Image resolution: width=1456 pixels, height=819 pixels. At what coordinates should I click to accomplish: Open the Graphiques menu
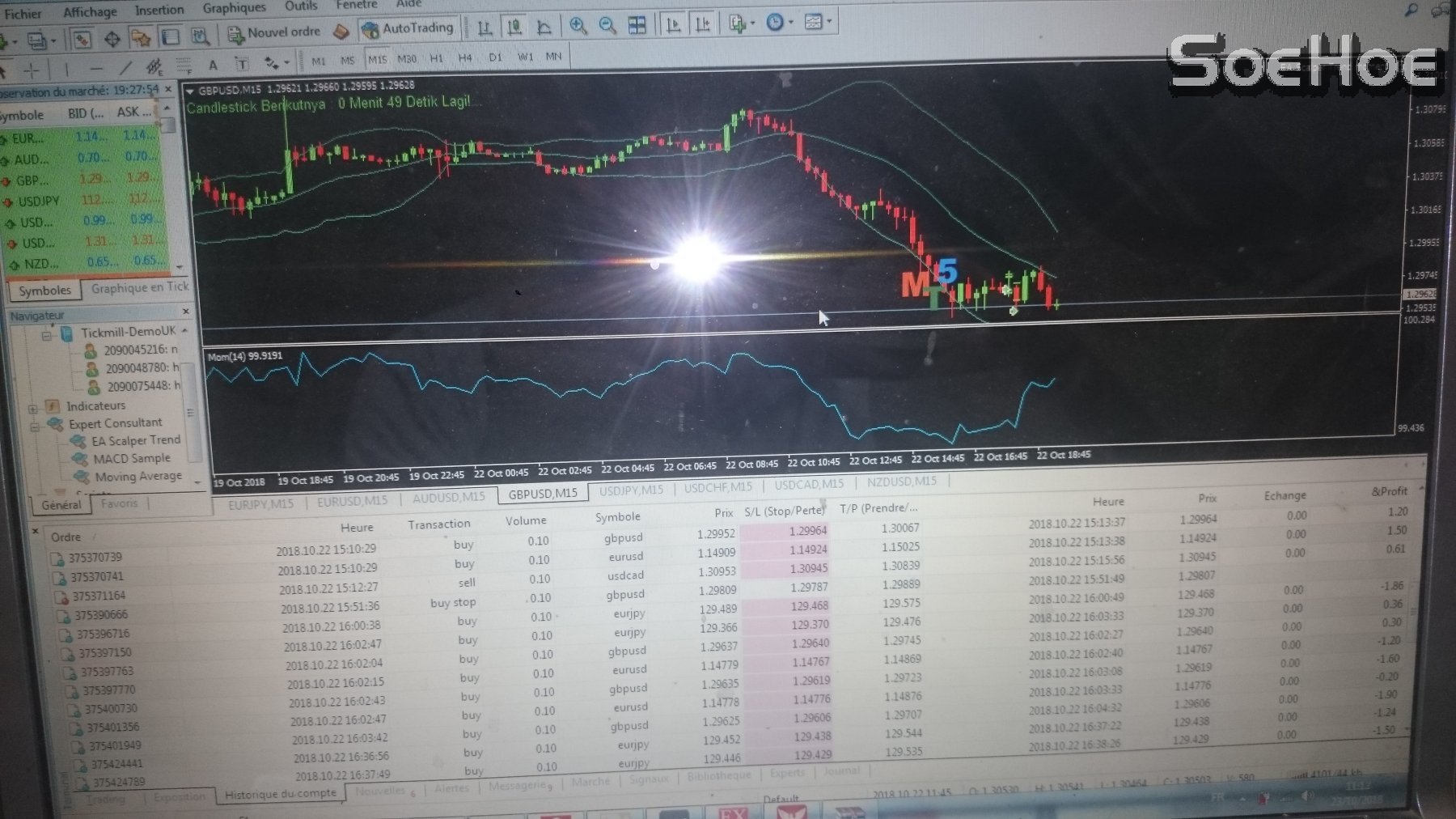pos(234,8)
